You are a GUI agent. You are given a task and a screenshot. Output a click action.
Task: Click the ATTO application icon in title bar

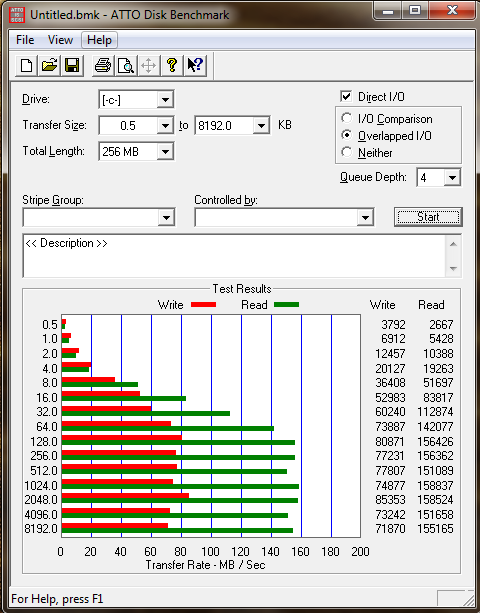[17, 15]
